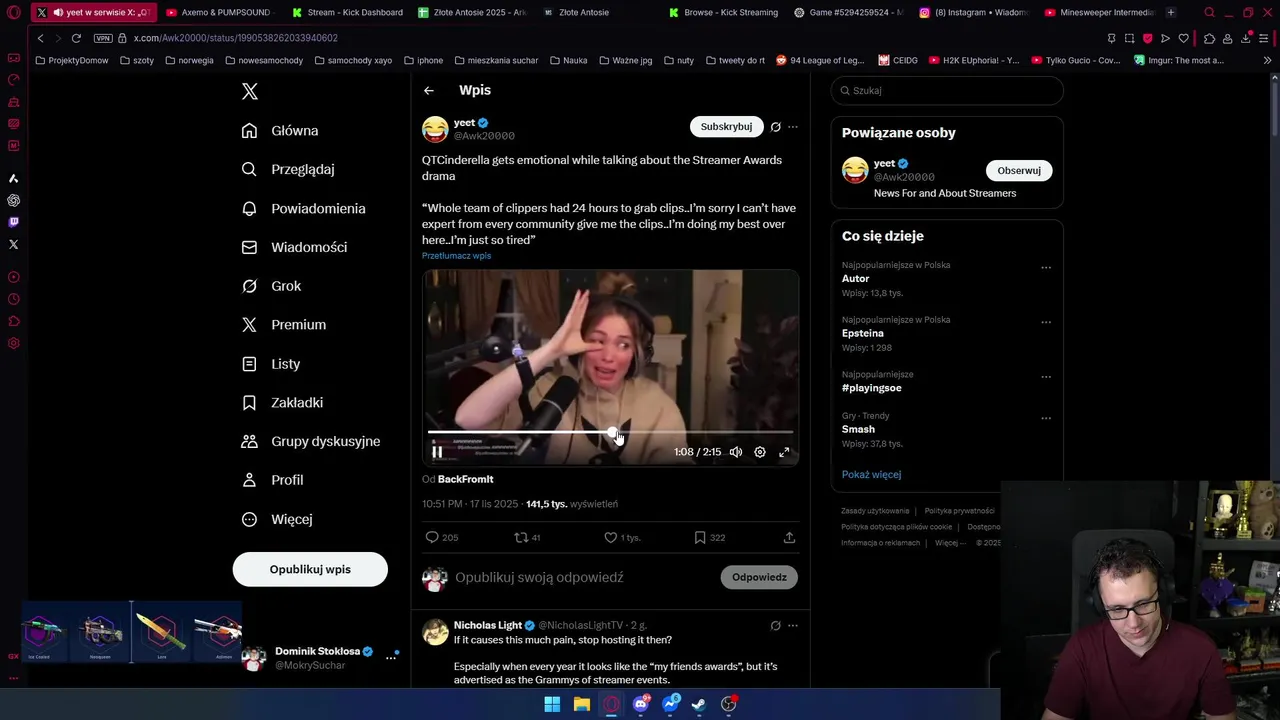Open Powiadomienia notifications
Image resolution: width=1280 pixels, height=720 pixels.
tap(303, 208)
